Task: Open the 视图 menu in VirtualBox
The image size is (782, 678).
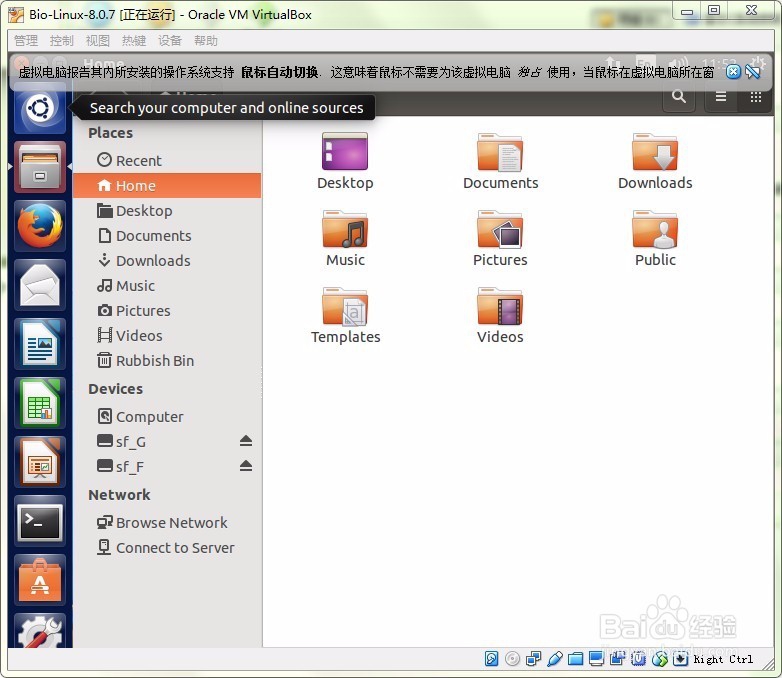Action: (98, 40)
